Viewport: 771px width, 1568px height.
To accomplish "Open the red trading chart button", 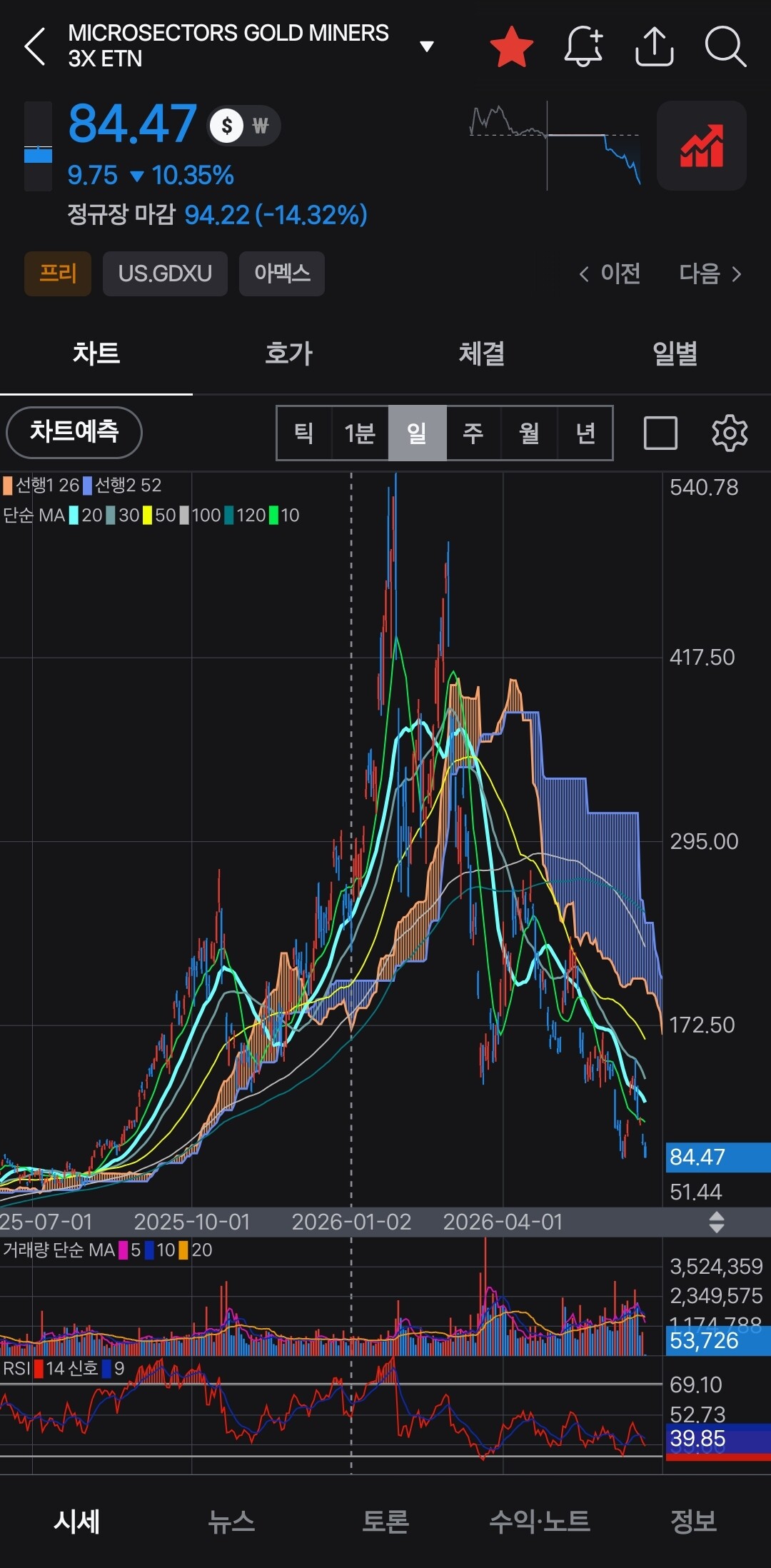I will click(x=702, y=146).
